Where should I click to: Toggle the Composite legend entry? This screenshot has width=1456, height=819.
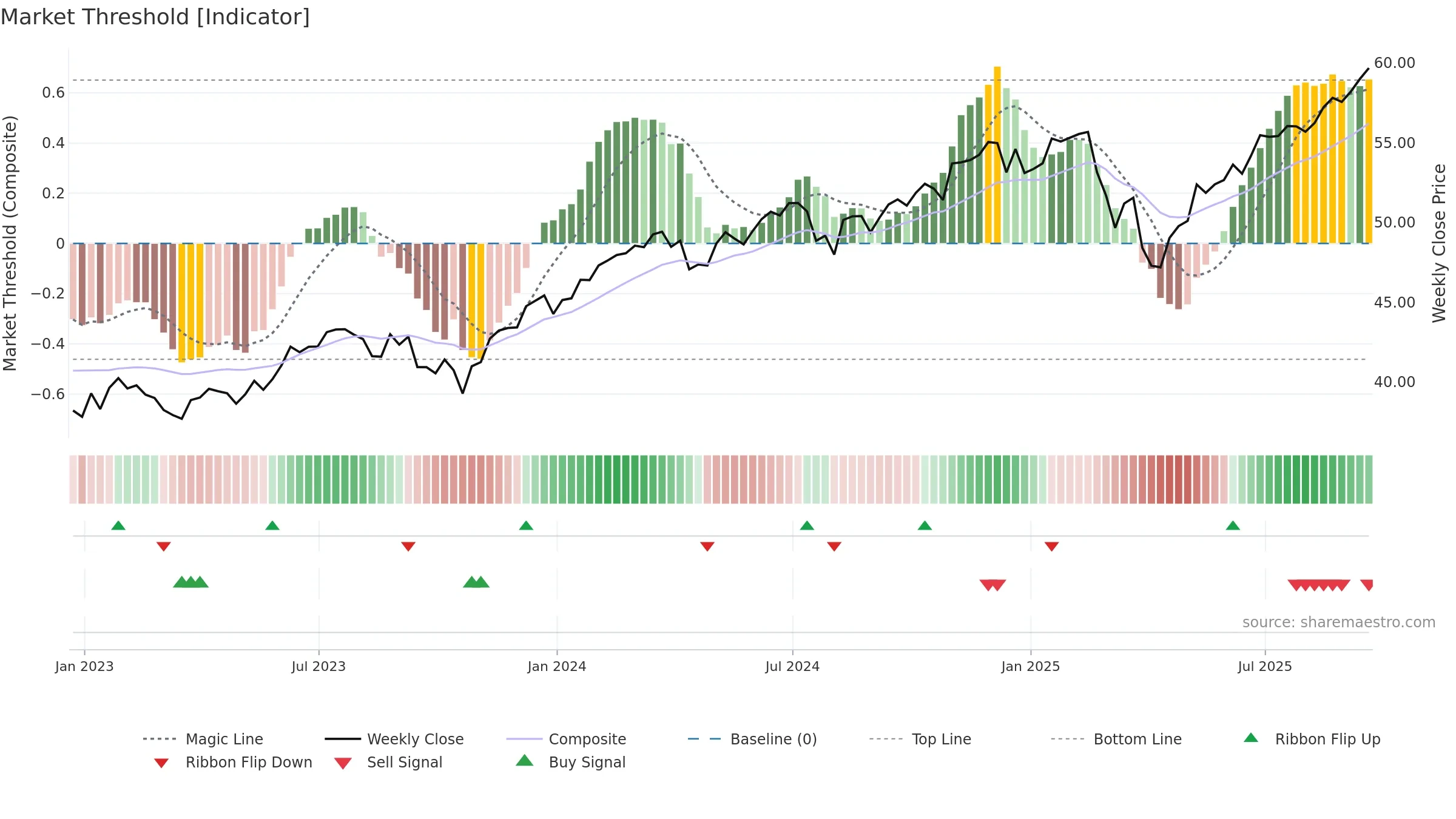click(x=566, y=739)
